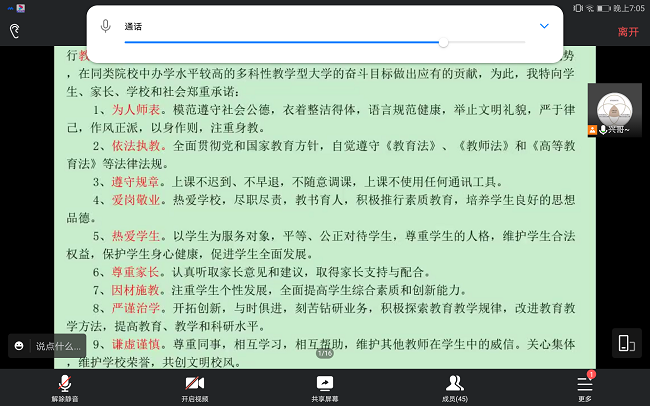Unmute microphone with 解除静音

tap(65, 387)
